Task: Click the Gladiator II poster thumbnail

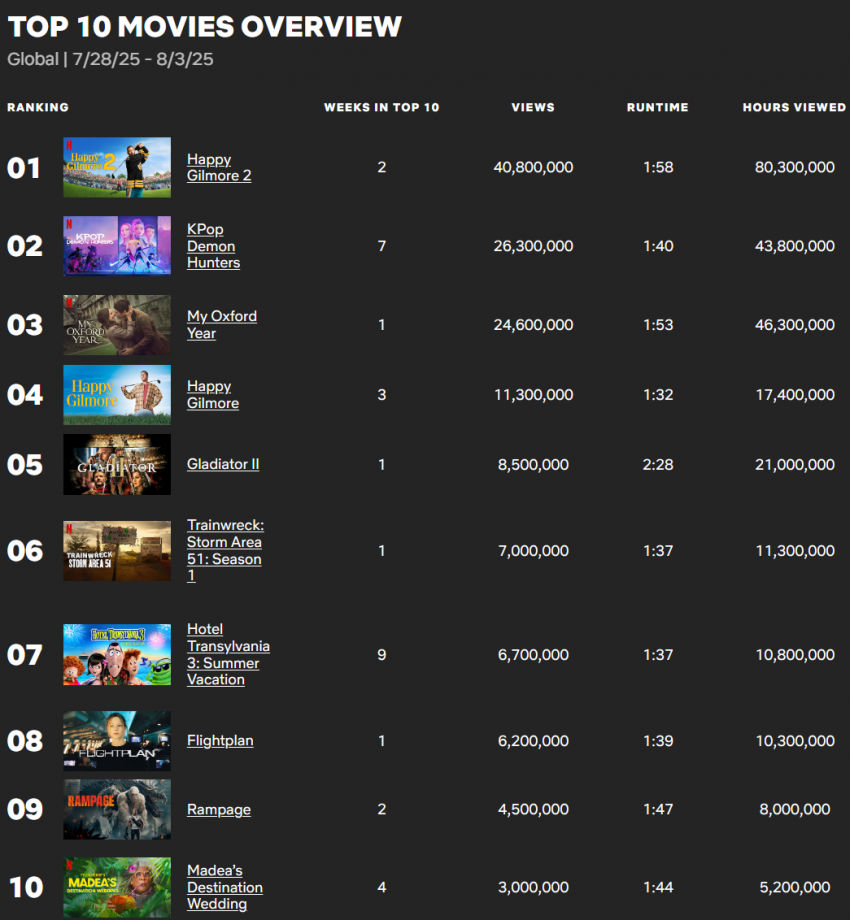Action: pos(117,464)
